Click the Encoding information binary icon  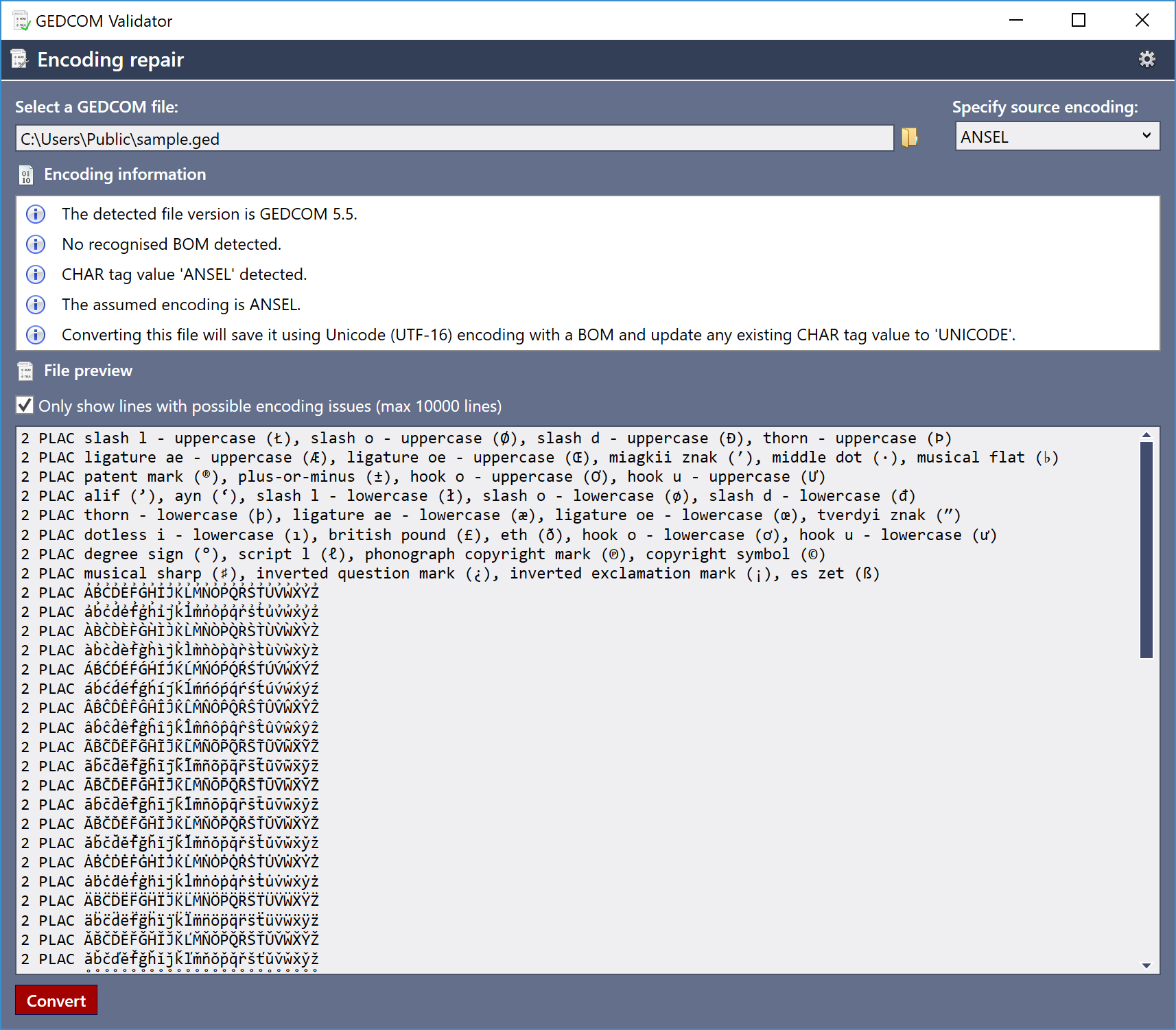click(26, 175)
